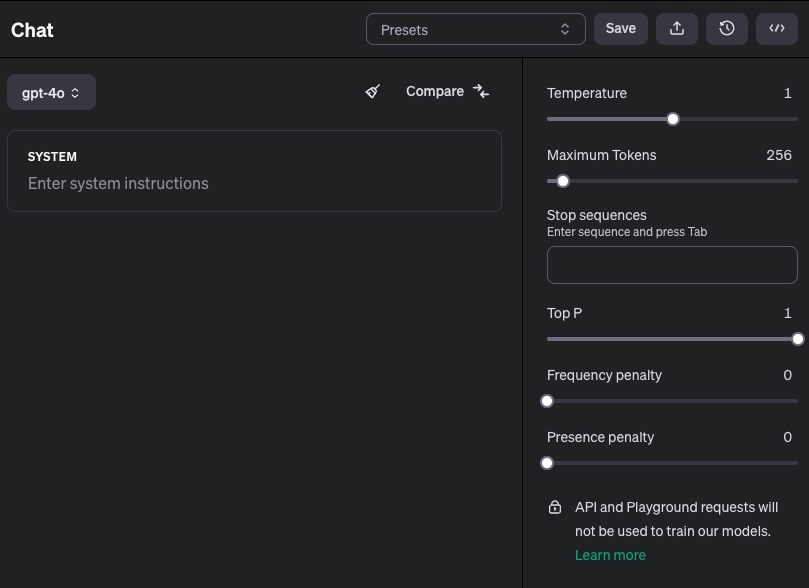Click the Compare arrows icon
This screenshot has width=809, height=588.
[x=481, y=91]
